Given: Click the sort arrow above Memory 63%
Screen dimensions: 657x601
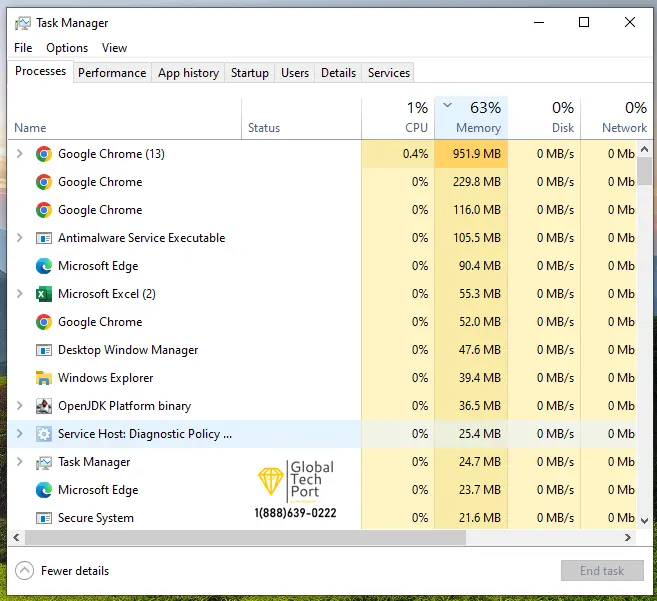Looking at the screenshot, I should (x=447, y=105).
